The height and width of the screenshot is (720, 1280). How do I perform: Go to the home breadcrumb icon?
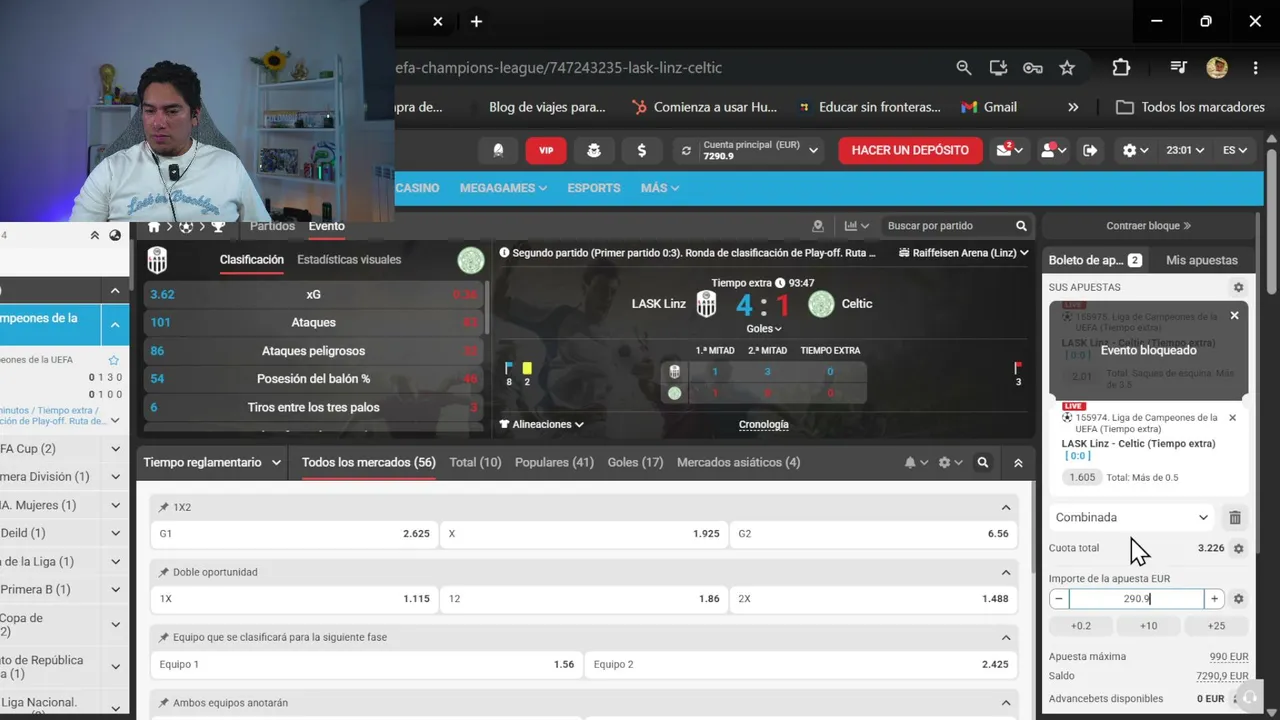(x=154, y=227)
